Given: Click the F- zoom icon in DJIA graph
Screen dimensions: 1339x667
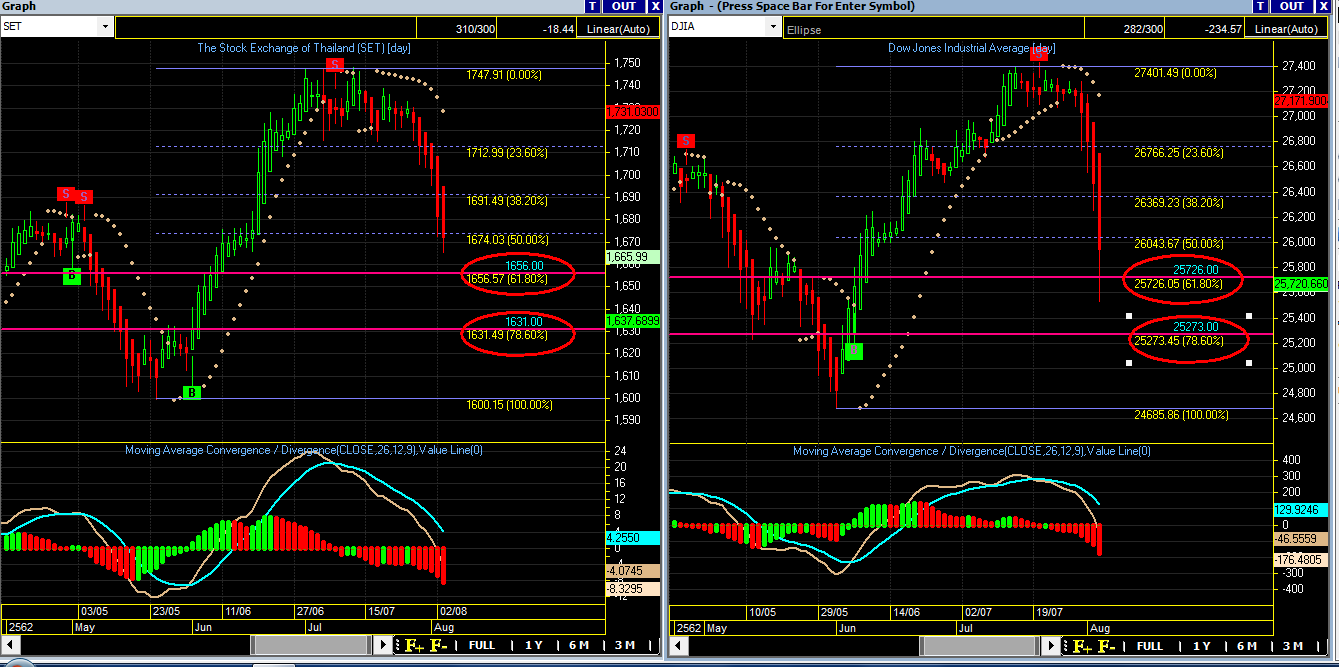Looking at the screenshot, I should (x=1107, y=645).
